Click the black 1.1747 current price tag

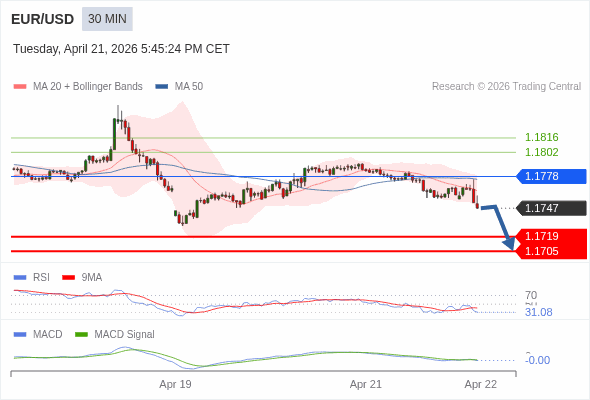551,208
